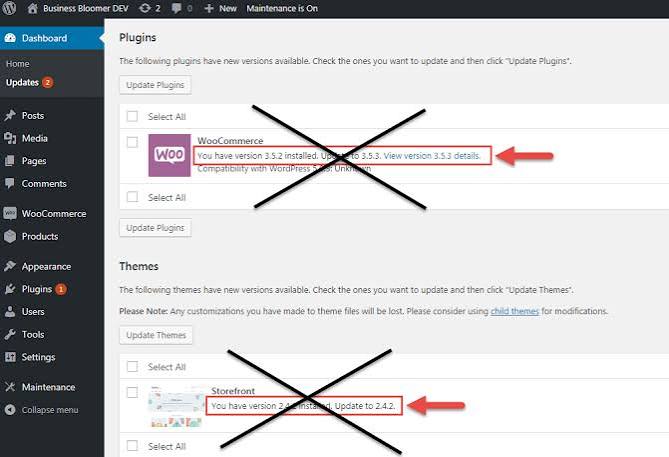Open the Products menu

pyautogui.click(x=40, y=236)
